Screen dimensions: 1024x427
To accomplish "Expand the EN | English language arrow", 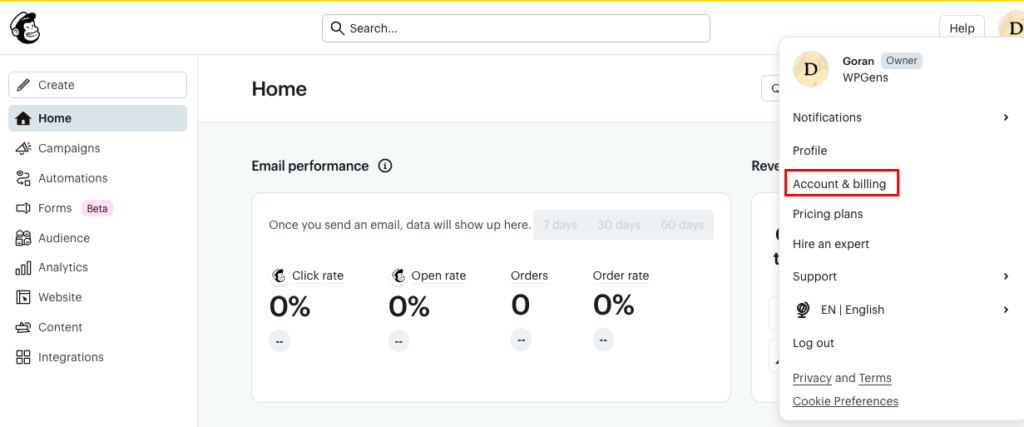I will [x=1006, y=310].
